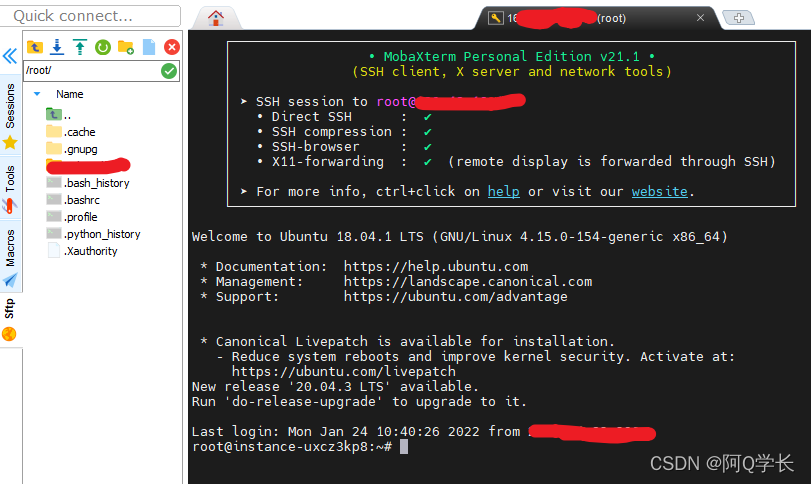Click the help link in the banner
811x484 pixels.
pos(503,191)
